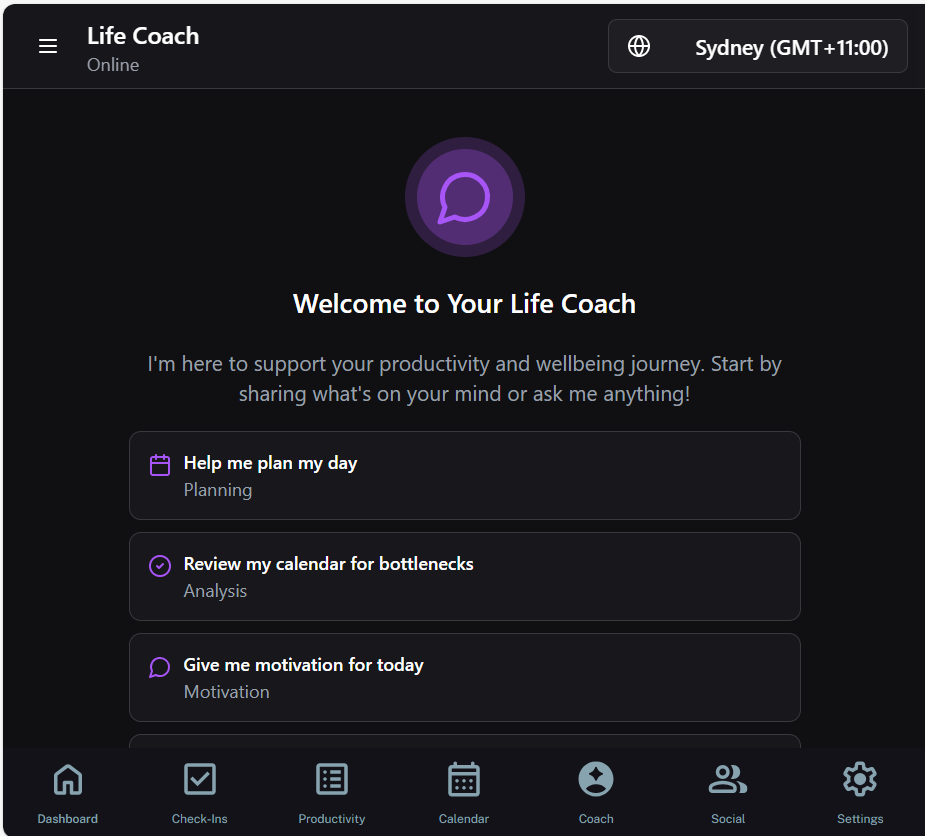Viewport: 925px width, 836px height.
Task: Select the Help me plan my day prompt
Action: coord(464,475)
